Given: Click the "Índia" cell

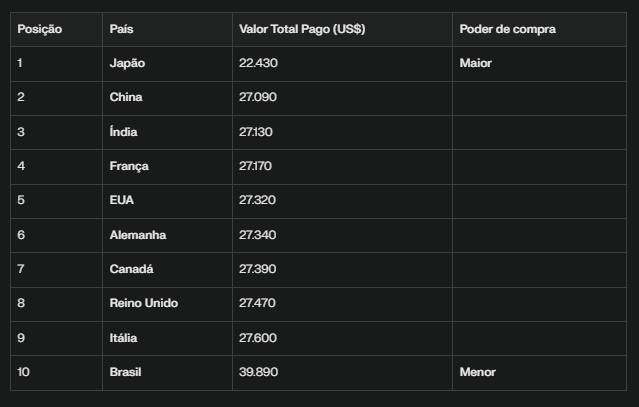Looking at the screenshot, I should click(124, 132).
